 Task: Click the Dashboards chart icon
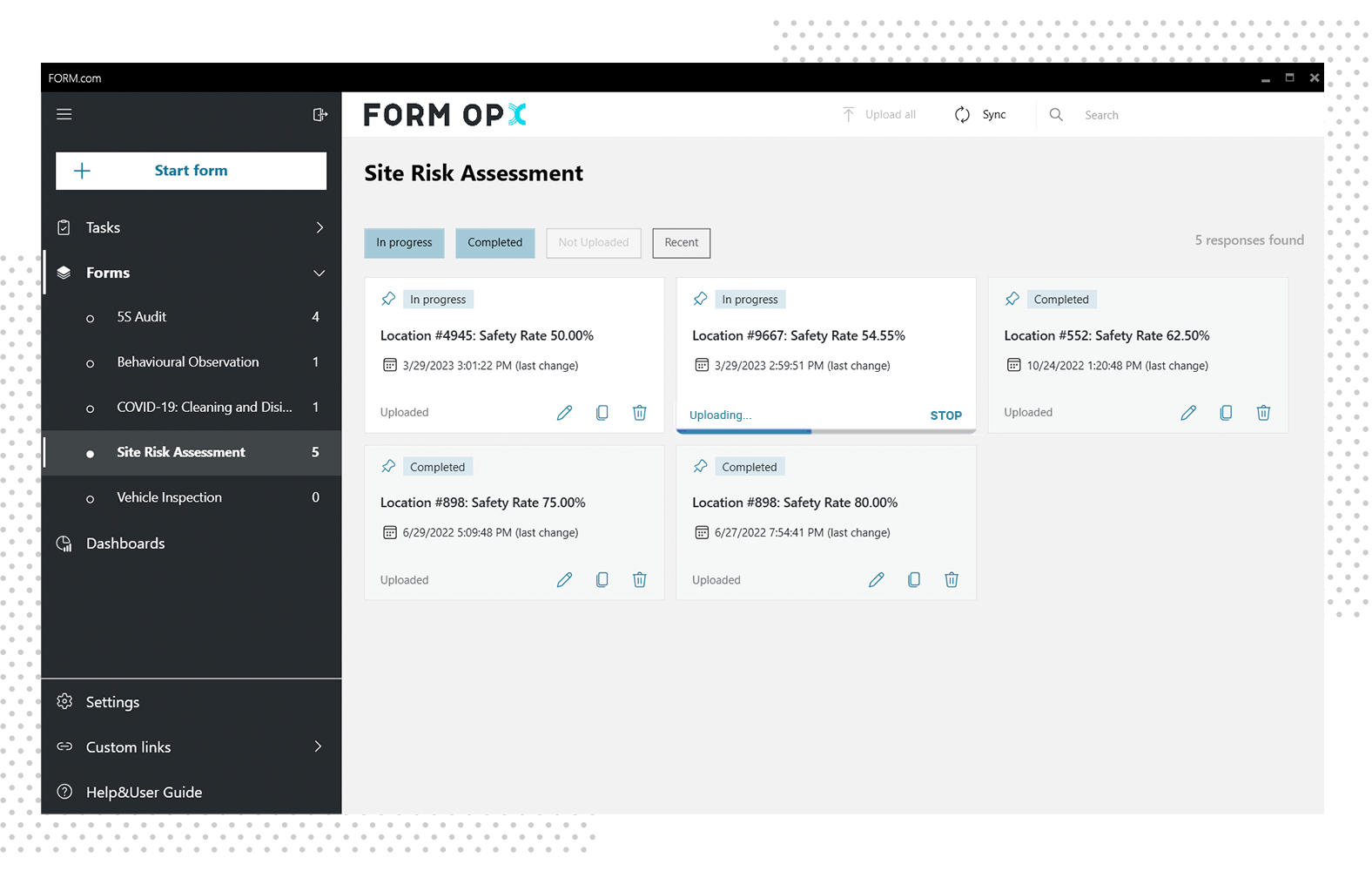(64, 544)
